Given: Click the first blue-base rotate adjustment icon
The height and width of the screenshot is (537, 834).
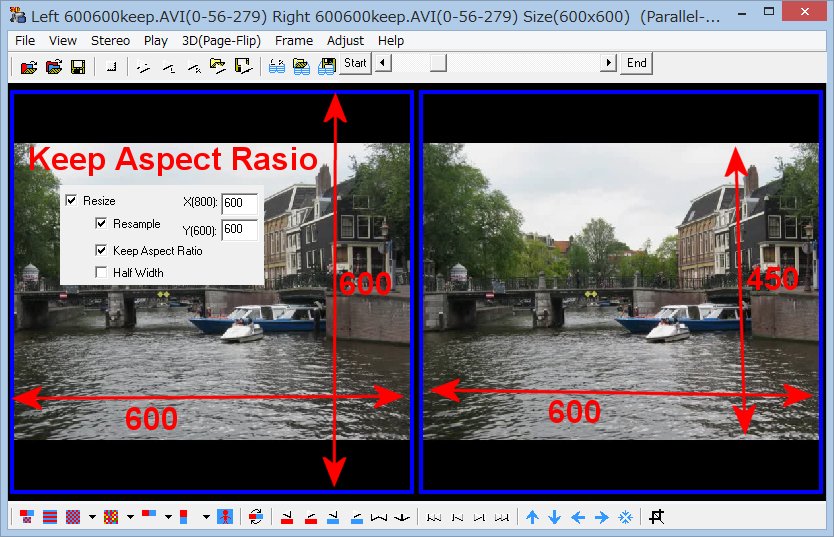Looking at the screenshot, I should coord(333,517).
